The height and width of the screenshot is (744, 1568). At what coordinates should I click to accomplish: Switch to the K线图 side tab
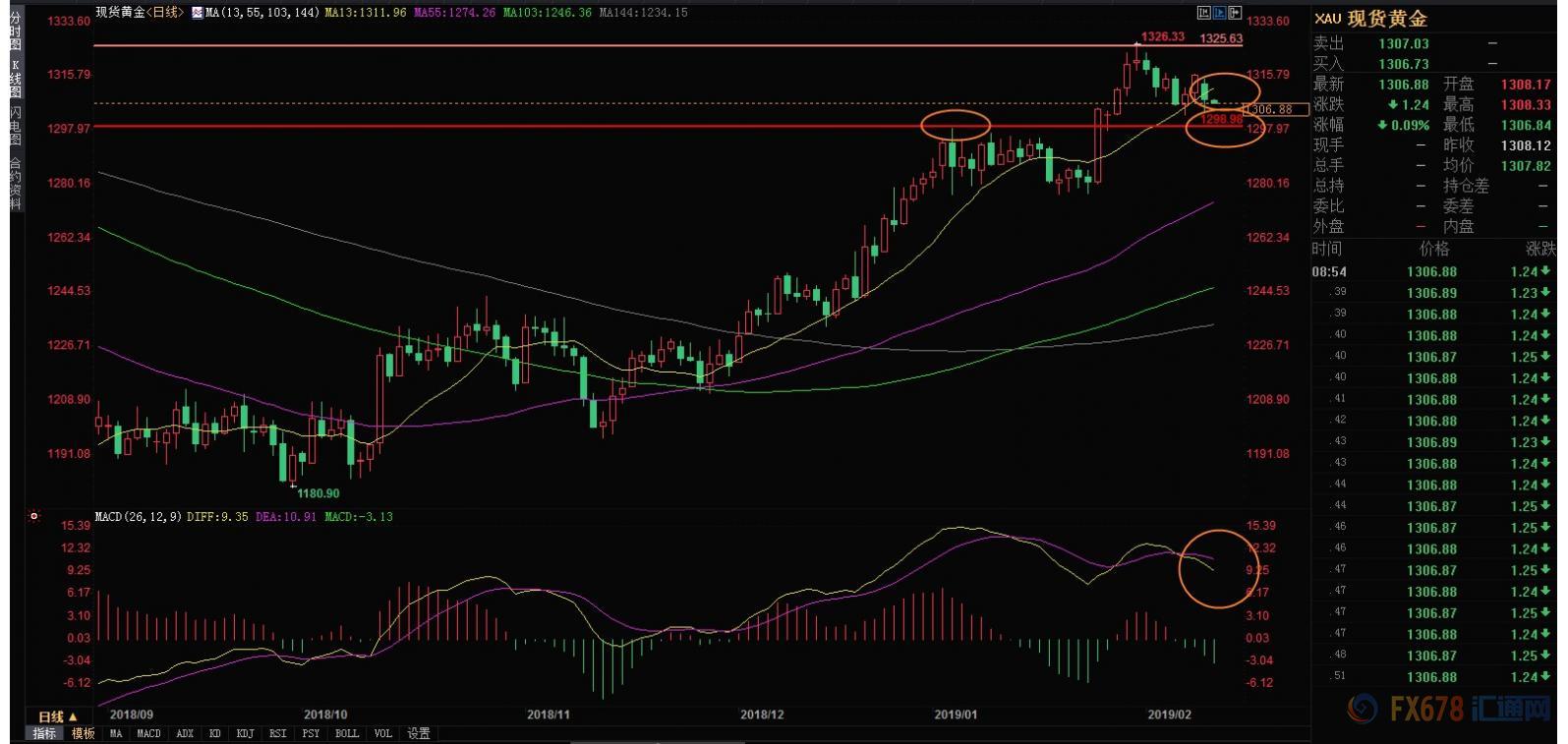point(15,79)
